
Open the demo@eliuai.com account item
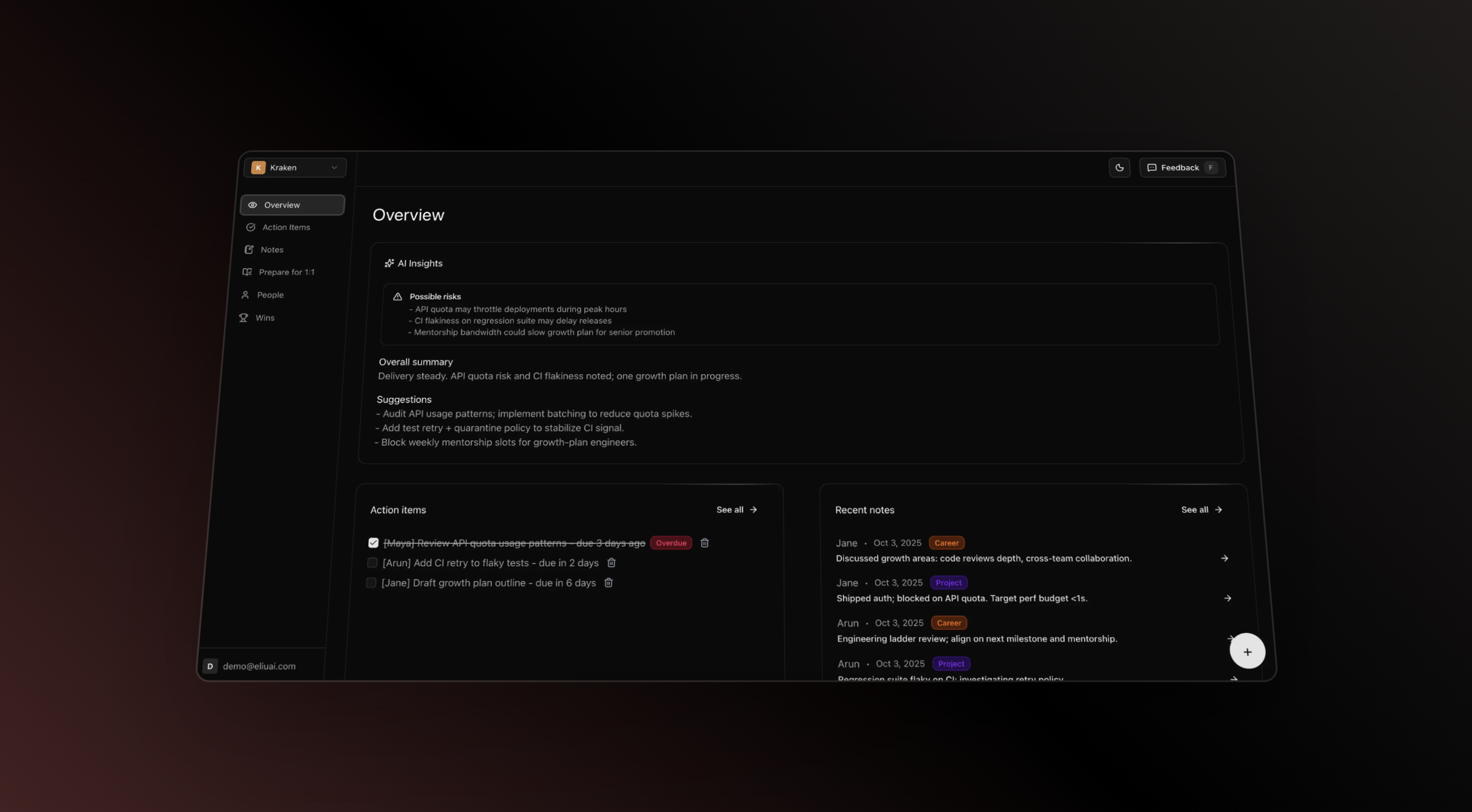click(258, 666)
